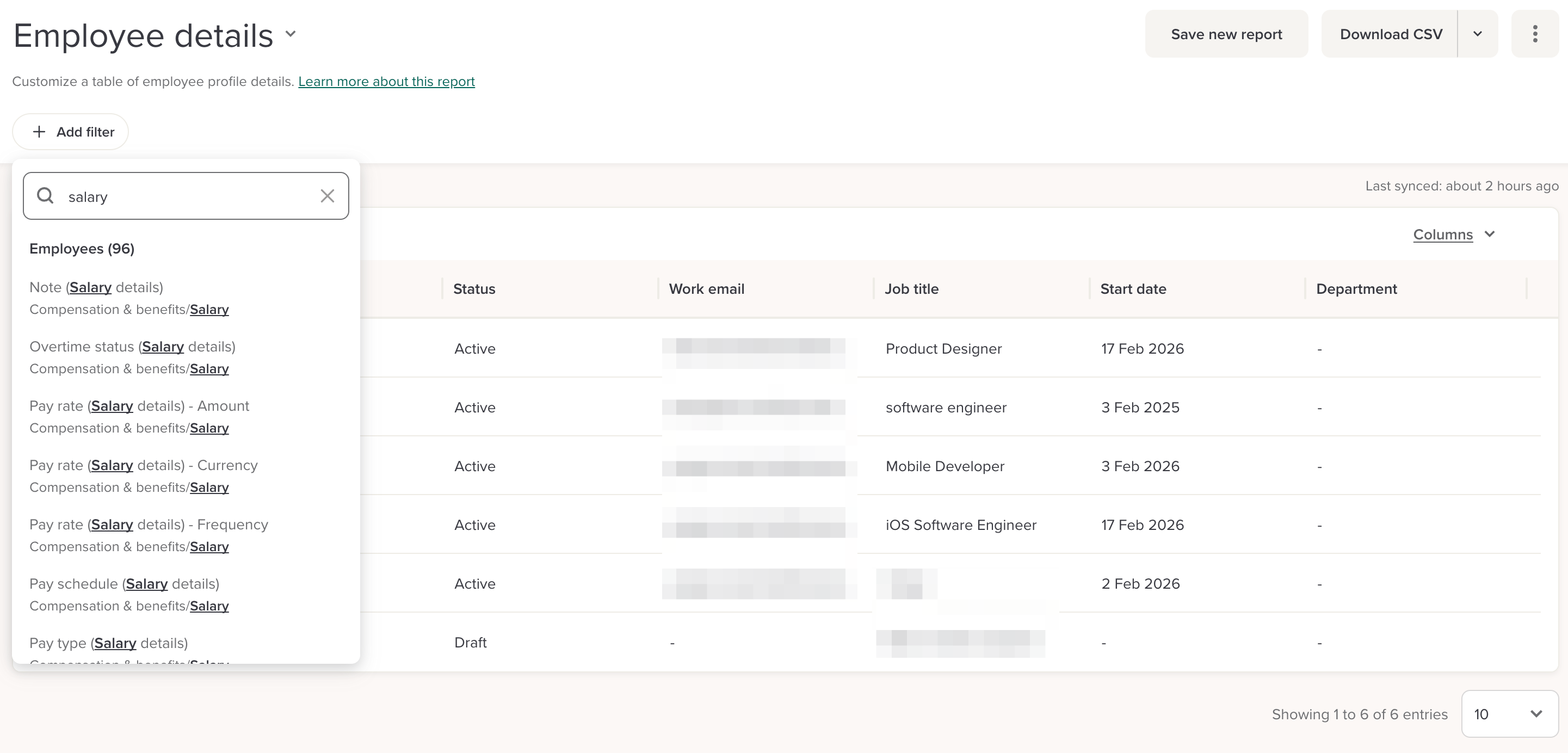Click the plus icon on Add filter

pyautogui.click(x=39, y=132)
